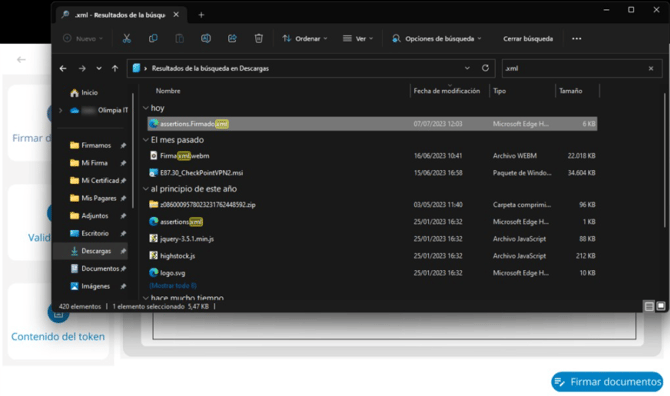Click the Rename icon in toolbar

click(x=206, y=38)
